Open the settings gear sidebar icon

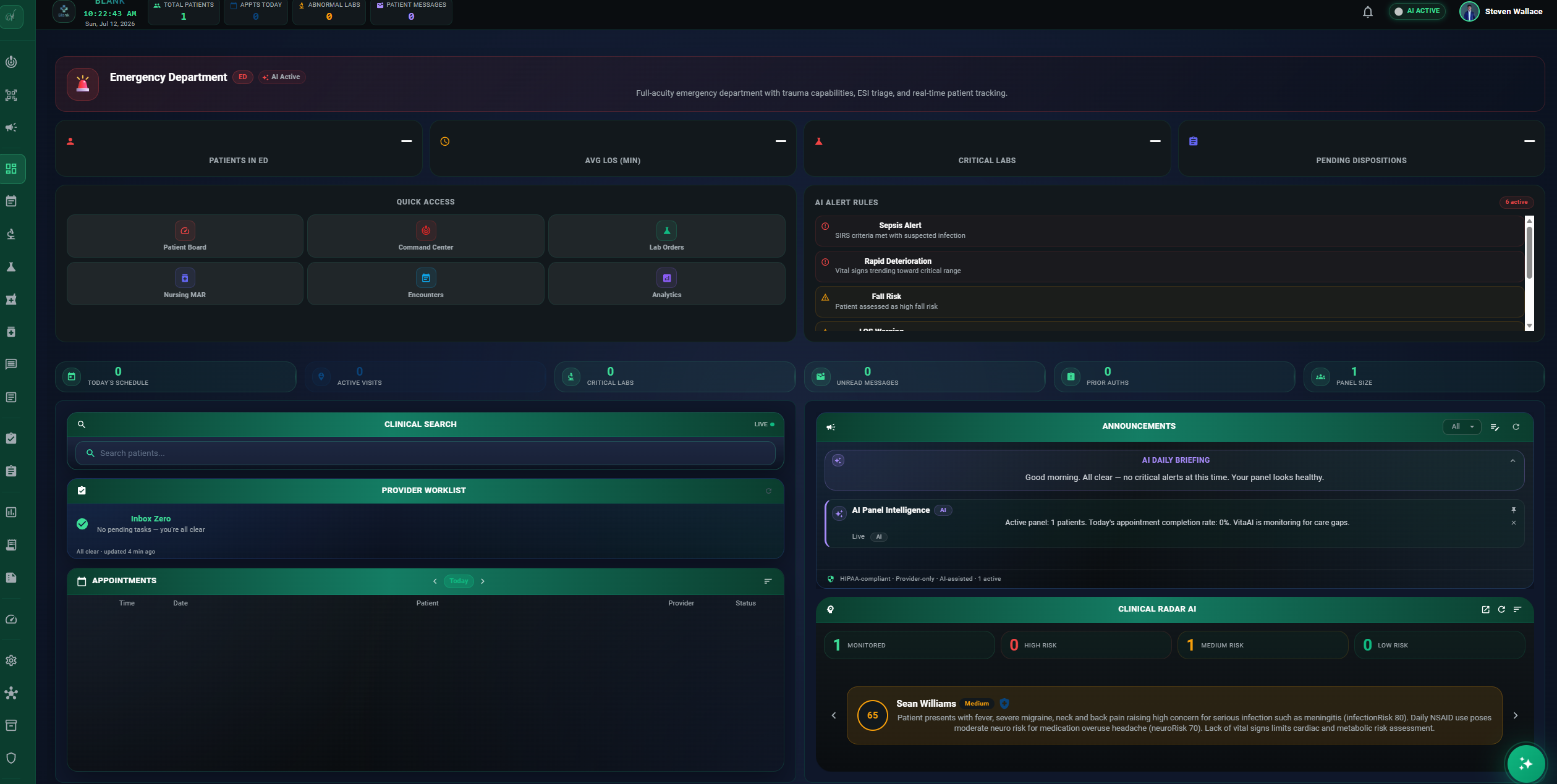pyautogui.click(x=11, y=660)
